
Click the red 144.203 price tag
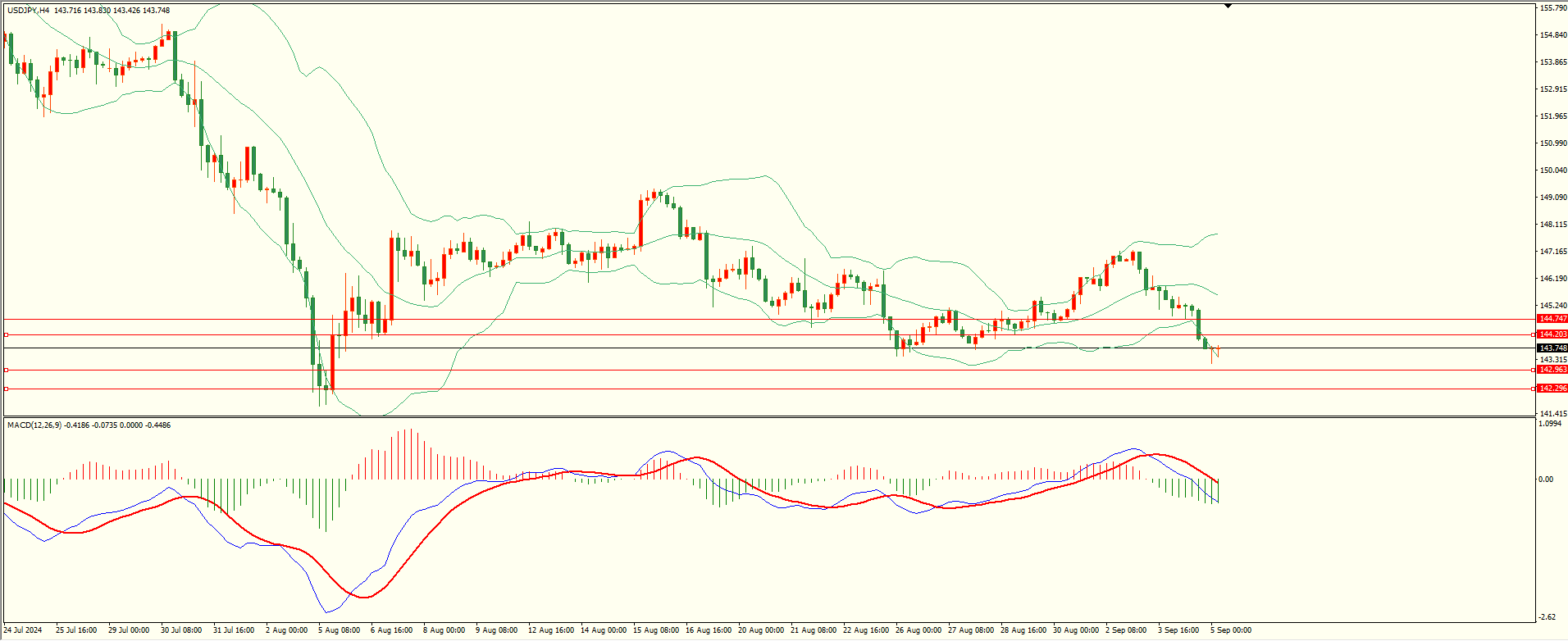pyautogui.click(x=1552, y=334)
